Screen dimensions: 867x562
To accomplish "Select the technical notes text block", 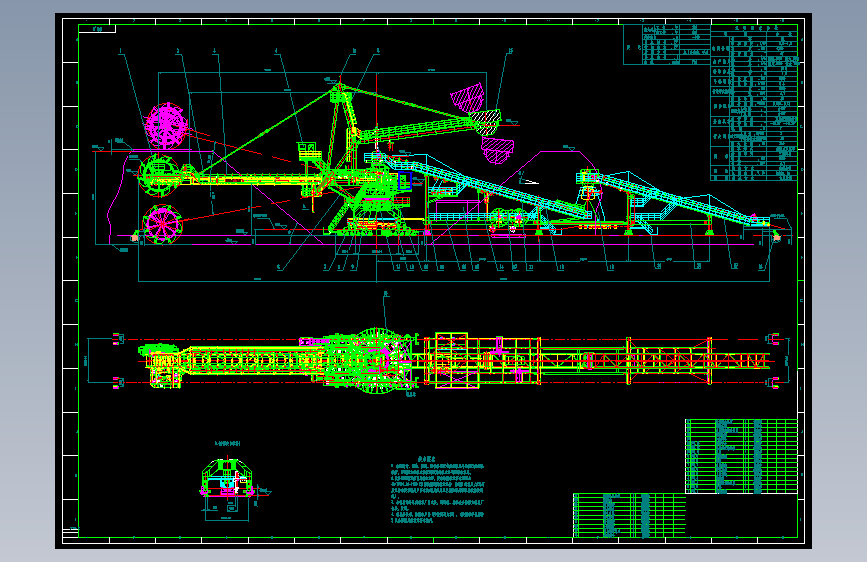I will point(437,493).
